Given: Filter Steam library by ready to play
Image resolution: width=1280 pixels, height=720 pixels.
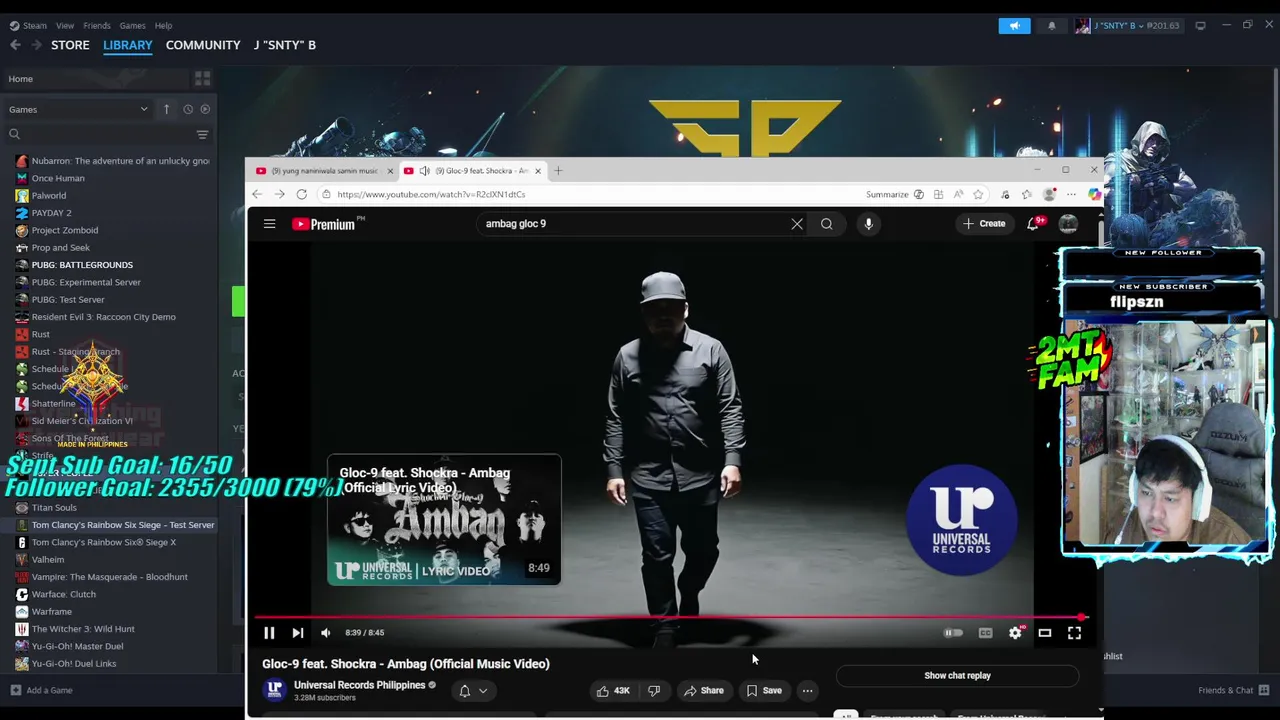Looking at the screenshot, I should [205, 109].
